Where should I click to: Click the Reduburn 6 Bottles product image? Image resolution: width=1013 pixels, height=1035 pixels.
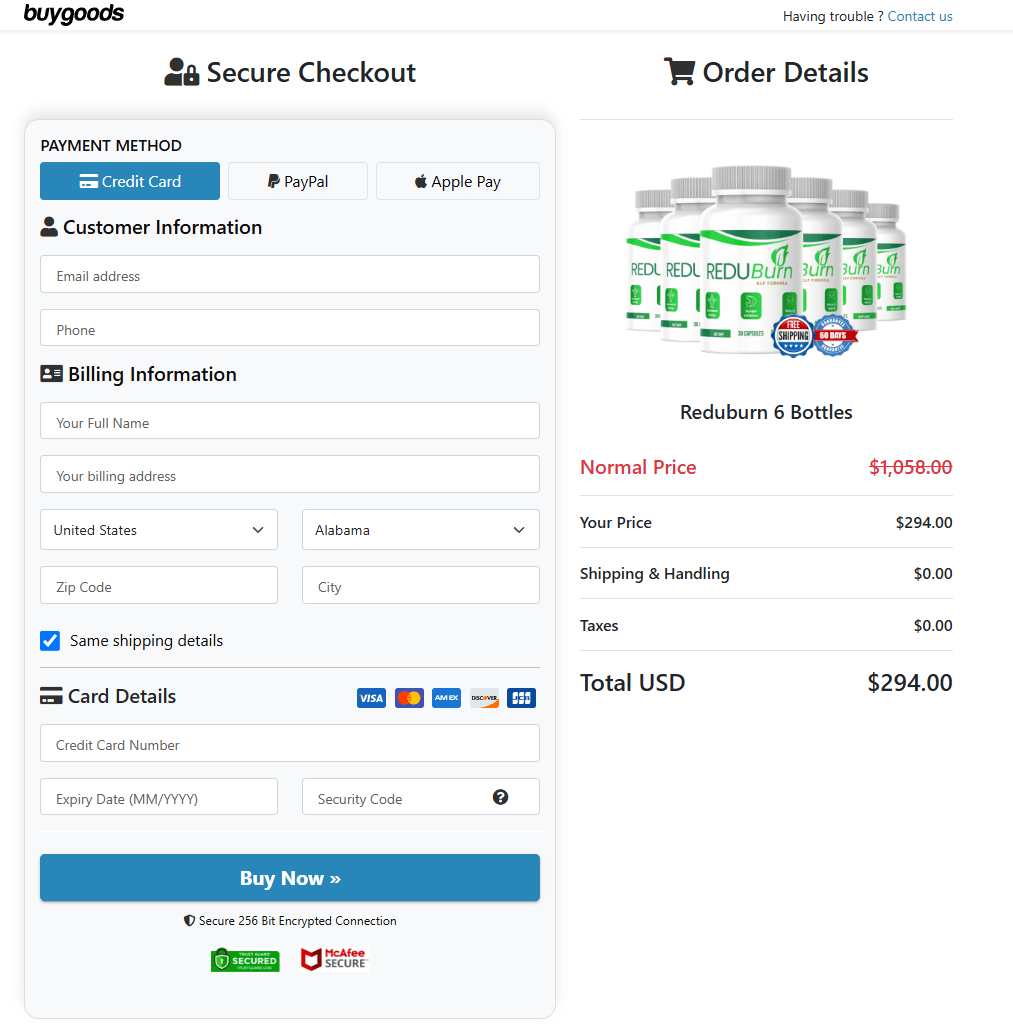766,258
